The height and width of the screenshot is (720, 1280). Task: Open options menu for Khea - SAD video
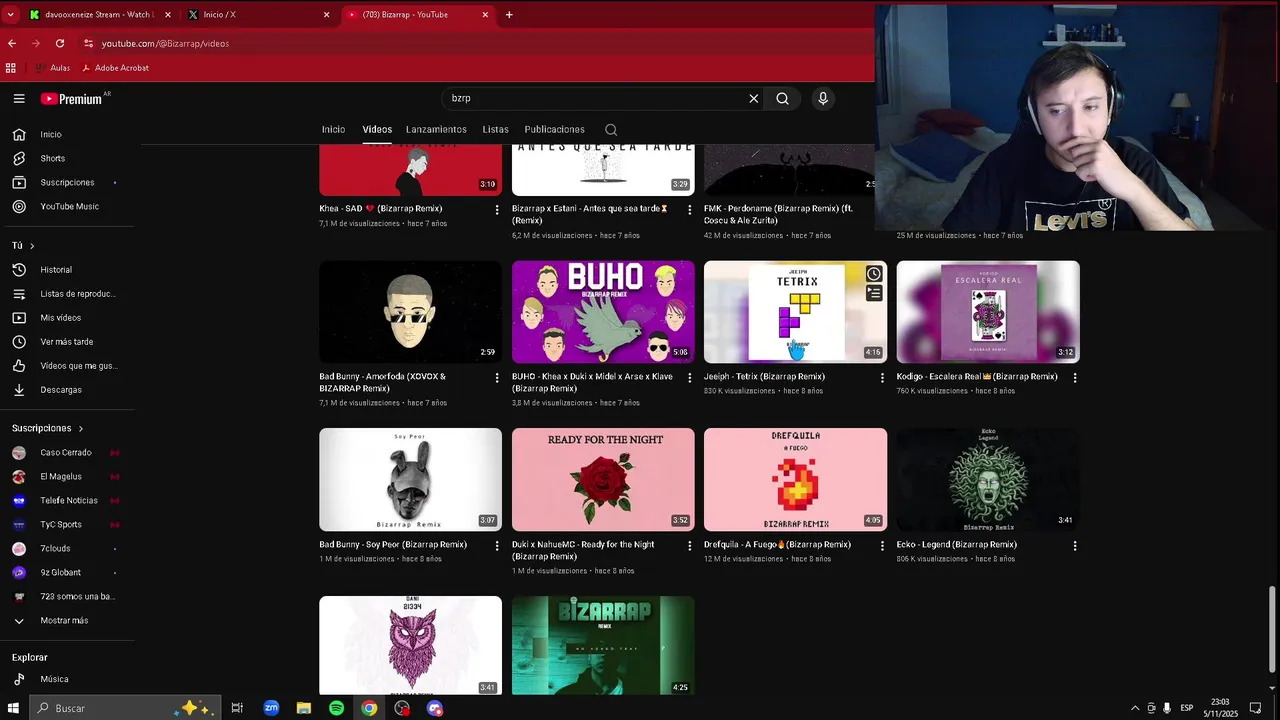[497, 209]
